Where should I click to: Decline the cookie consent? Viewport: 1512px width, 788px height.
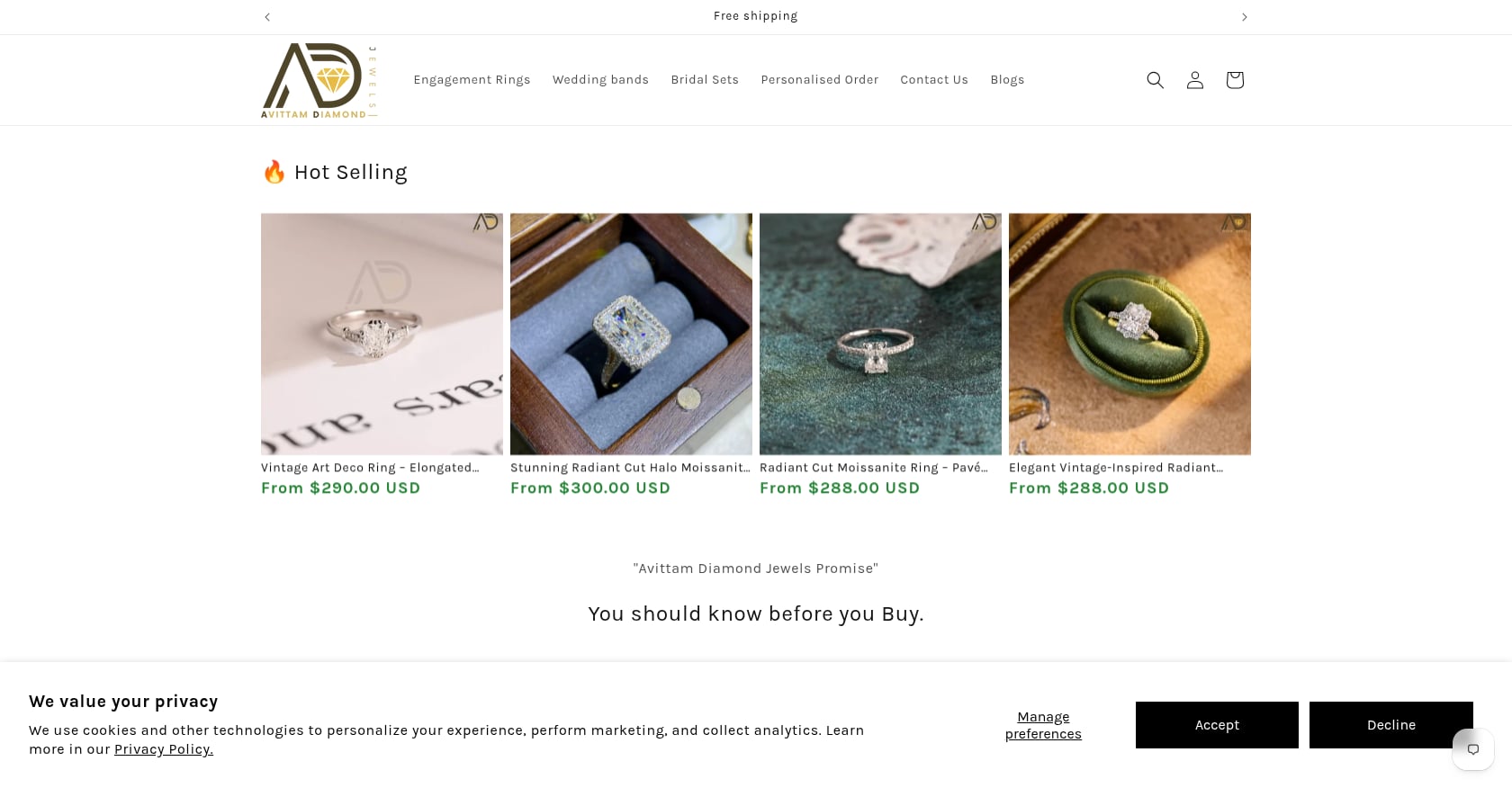(1391, 725)
